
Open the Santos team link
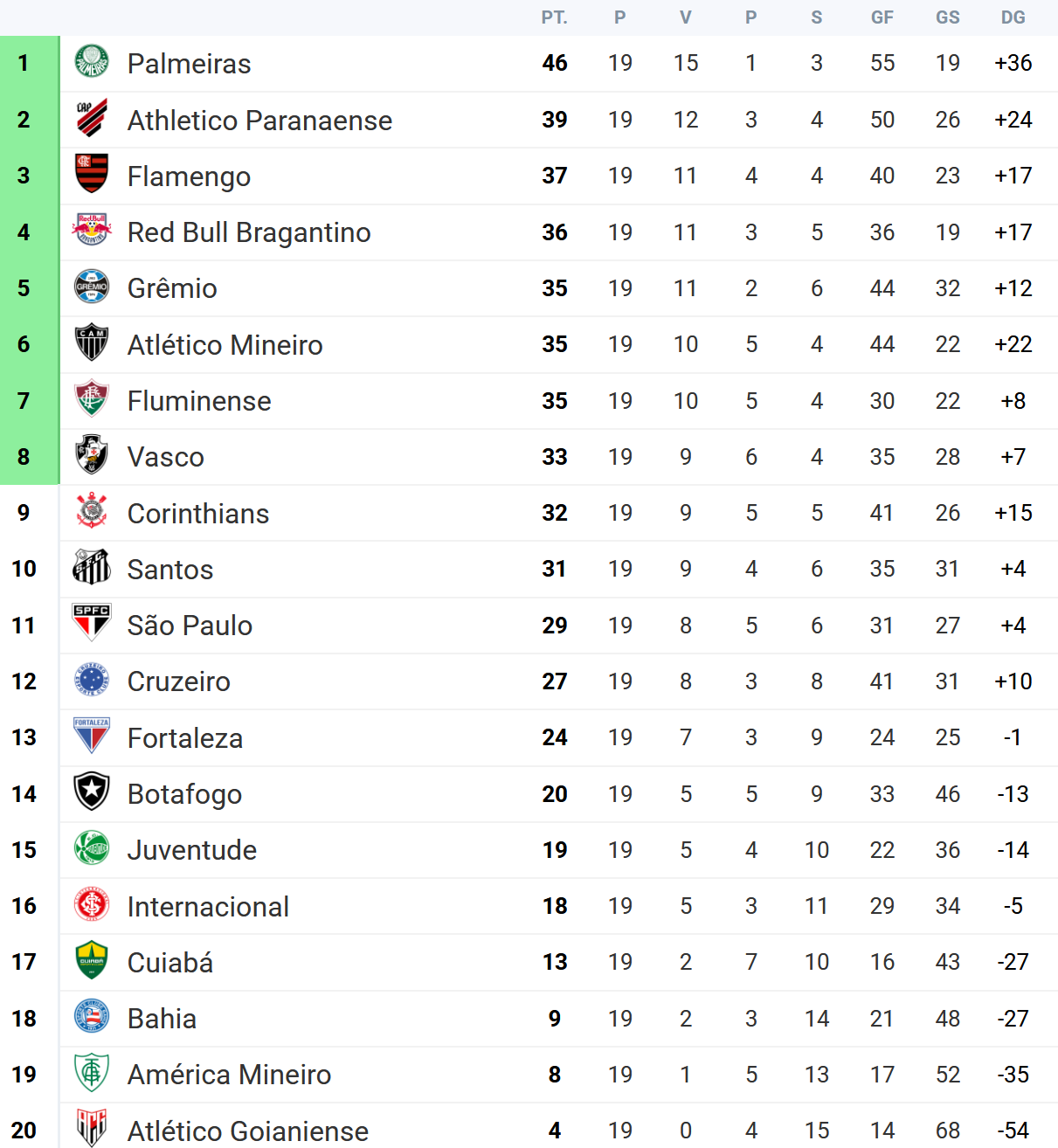click(170, 570)
